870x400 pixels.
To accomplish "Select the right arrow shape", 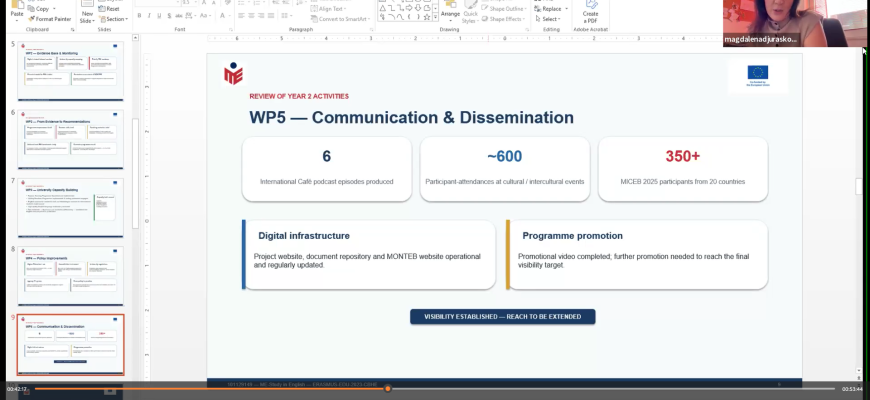I will [x=409, y=8].
